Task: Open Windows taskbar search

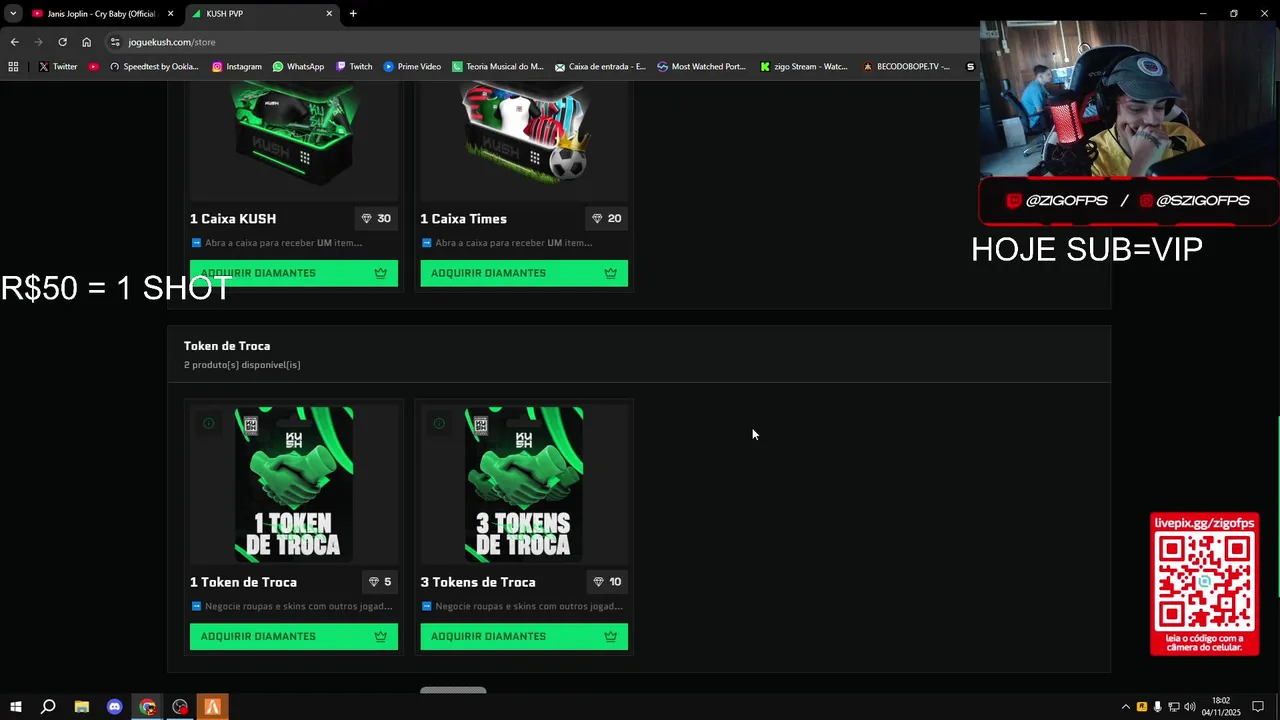Action: 48,707
